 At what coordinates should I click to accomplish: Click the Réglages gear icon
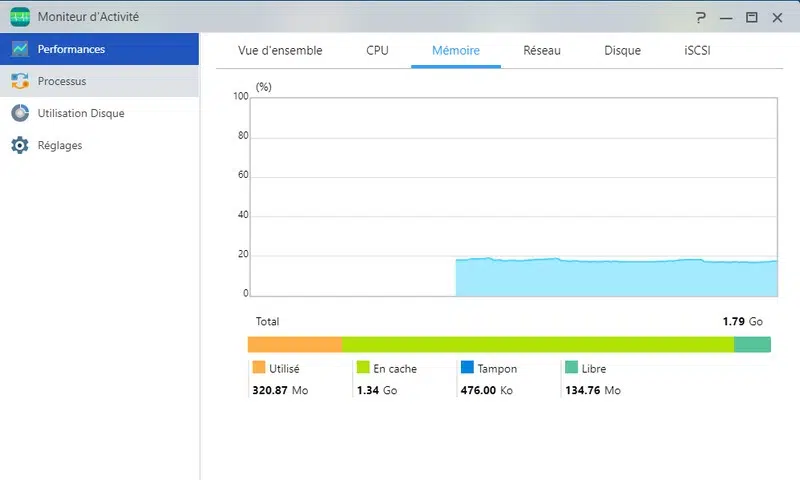tap(20, 145)
